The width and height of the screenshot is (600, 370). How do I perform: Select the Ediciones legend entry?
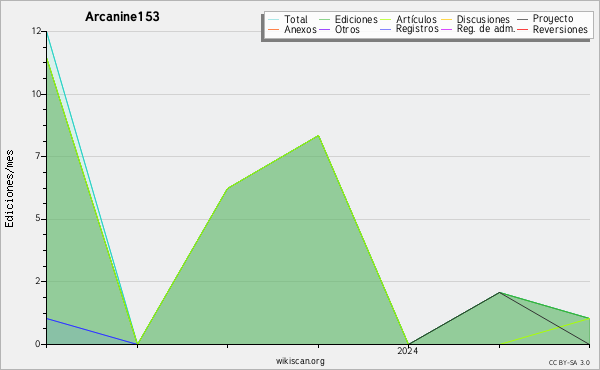348,19
